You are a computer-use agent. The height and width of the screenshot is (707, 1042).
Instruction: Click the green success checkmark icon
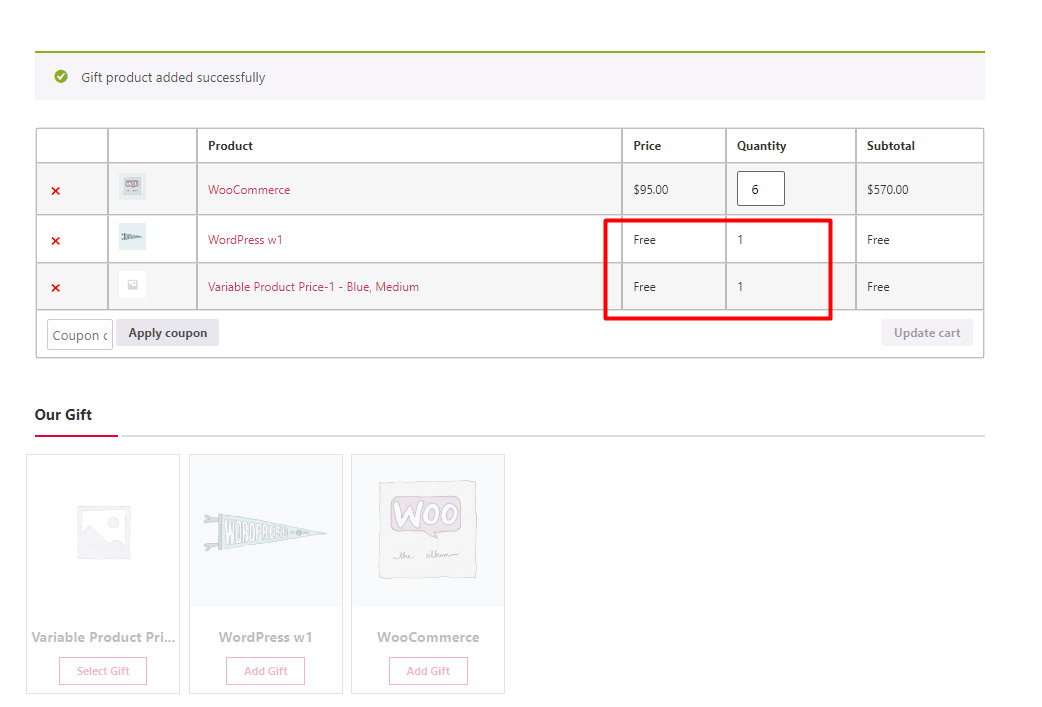click(61, 76)
